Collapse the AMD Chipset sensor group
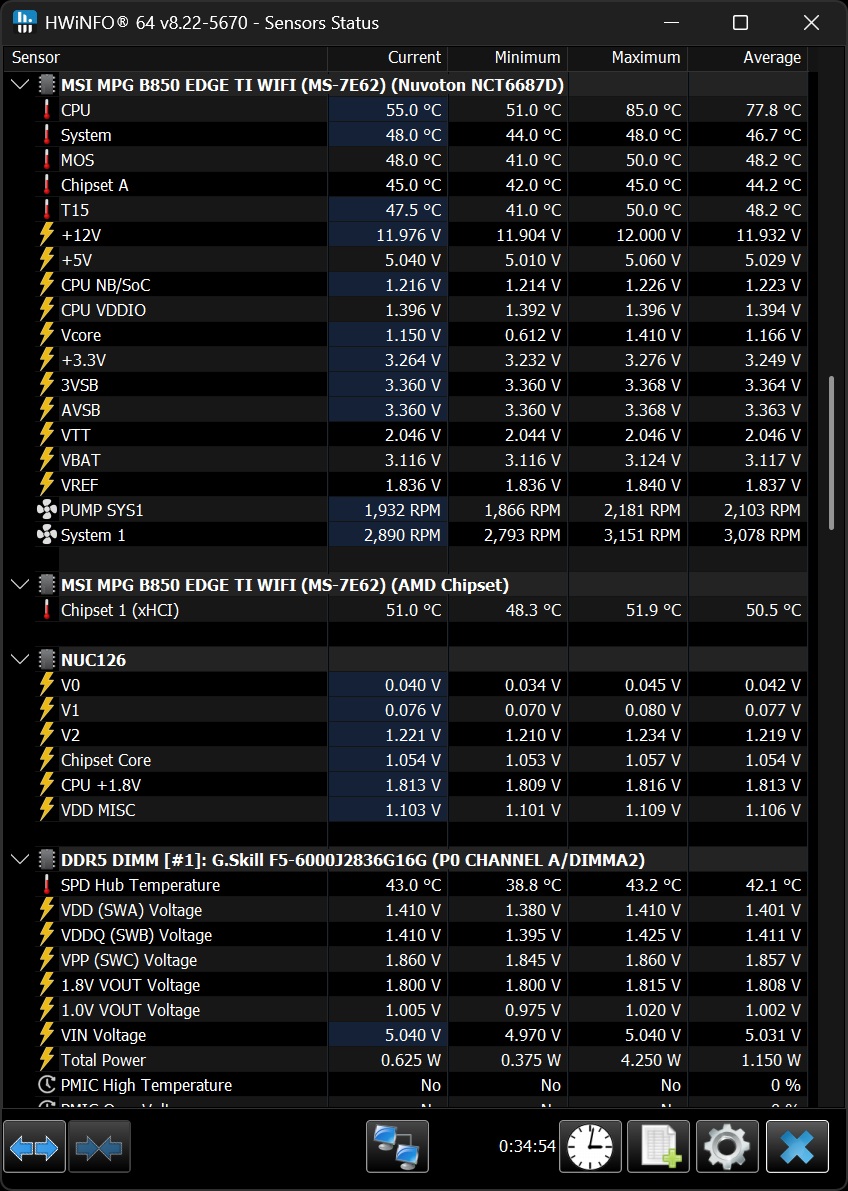 point(20,585)
